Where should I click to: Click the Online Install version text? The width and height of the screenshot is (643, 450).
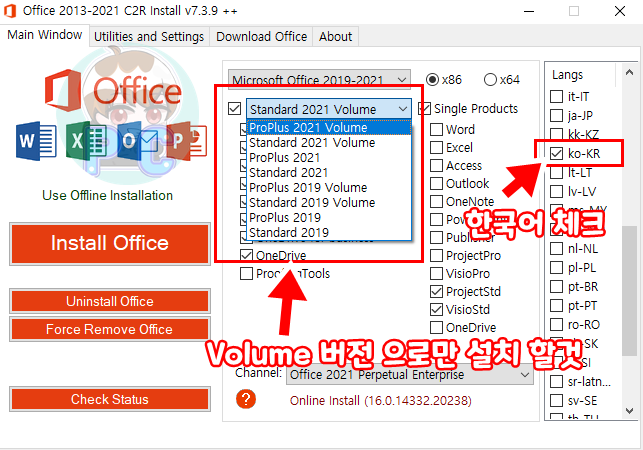click(381, 400)
